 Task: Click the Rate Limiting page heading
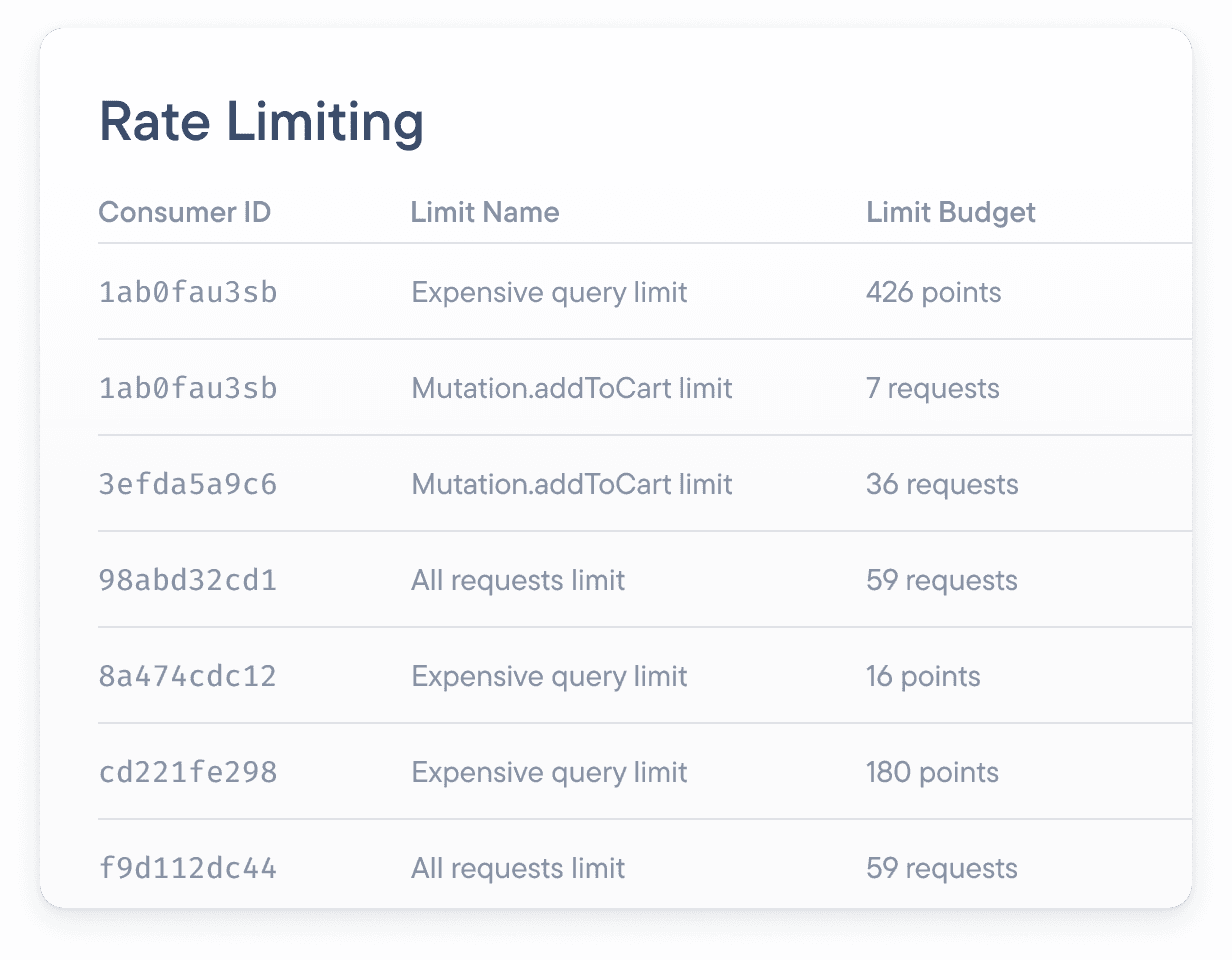pyautogui.click(x=261, y=124)
